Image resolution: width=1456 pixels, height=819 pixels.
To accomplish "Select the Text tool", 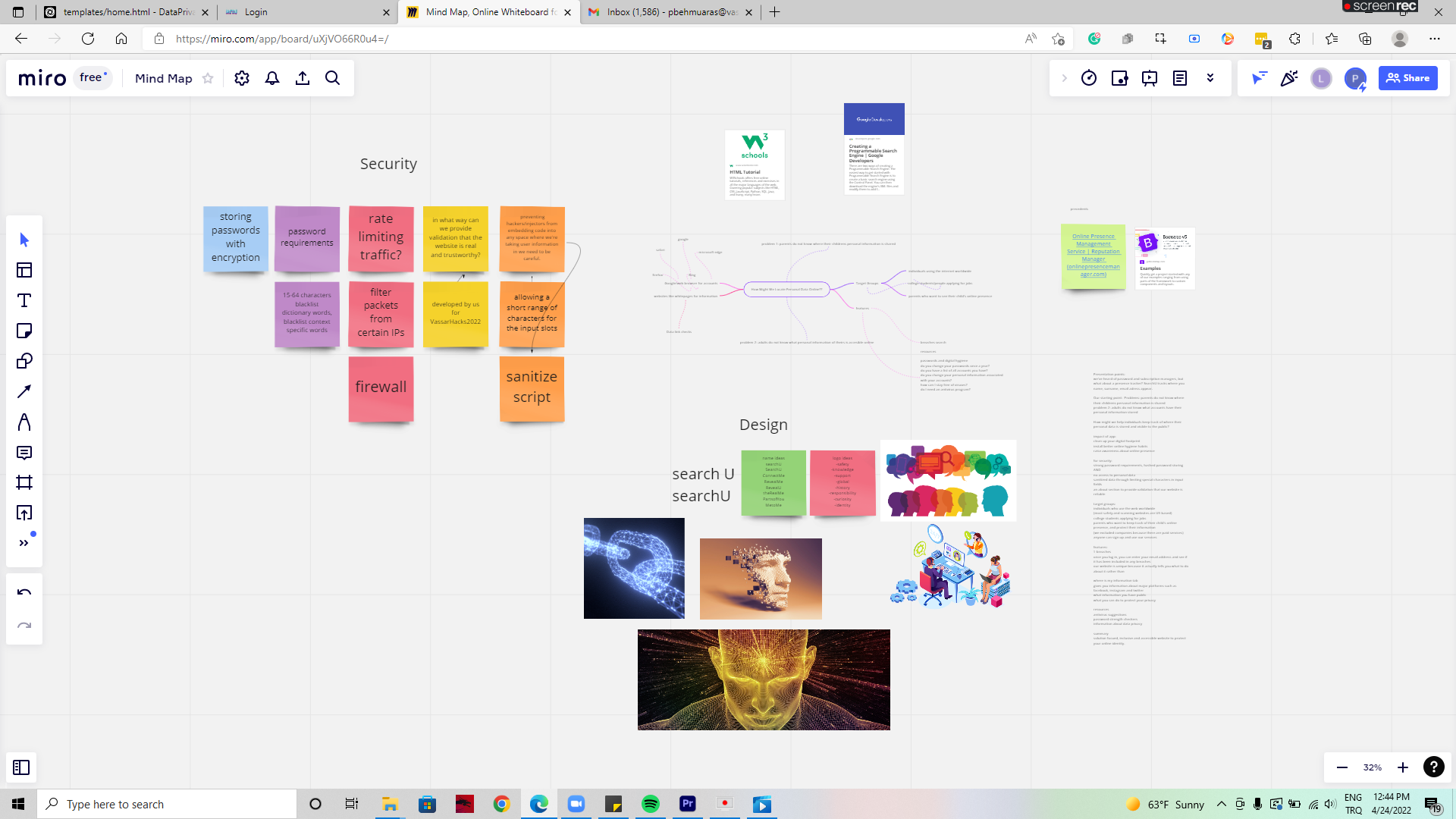I will click(x=24, y=300).
